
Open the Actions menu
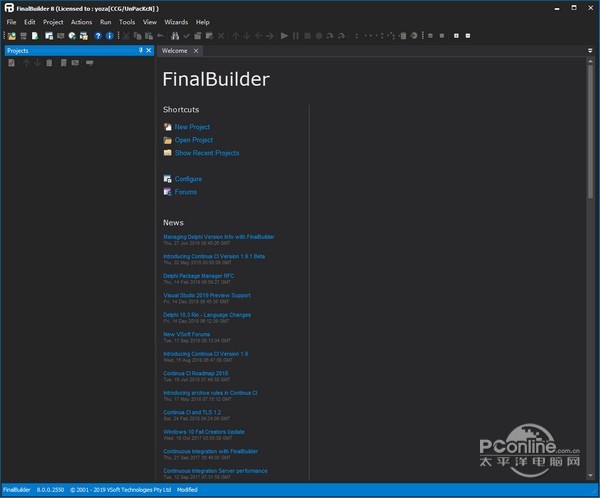81,21
